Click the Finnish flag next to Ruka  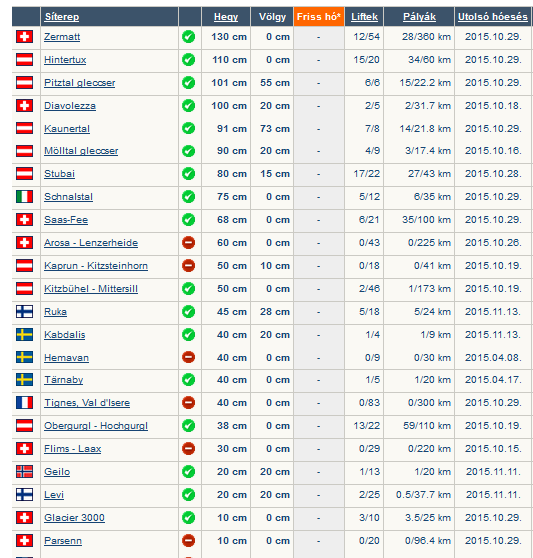tap(25, 311)
